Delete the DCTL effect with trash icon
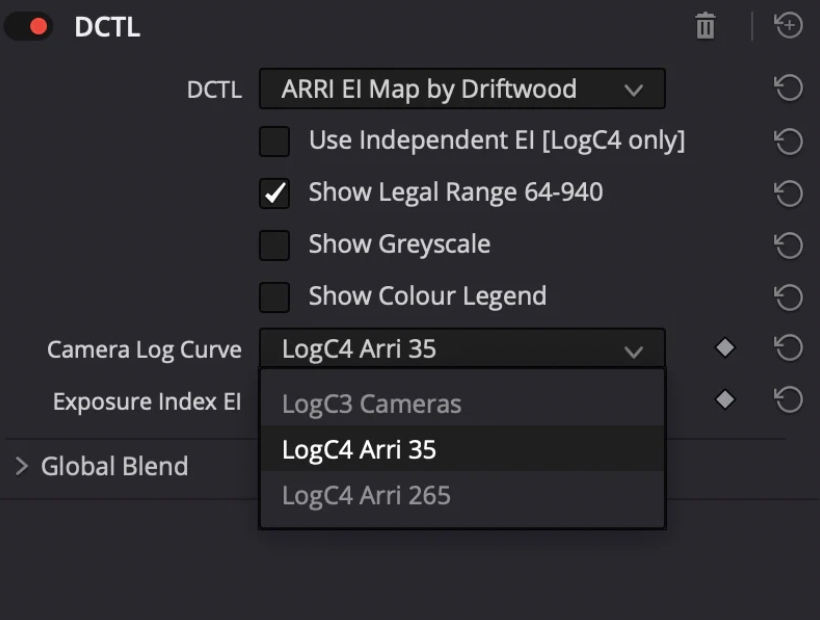 coord(705,27)
